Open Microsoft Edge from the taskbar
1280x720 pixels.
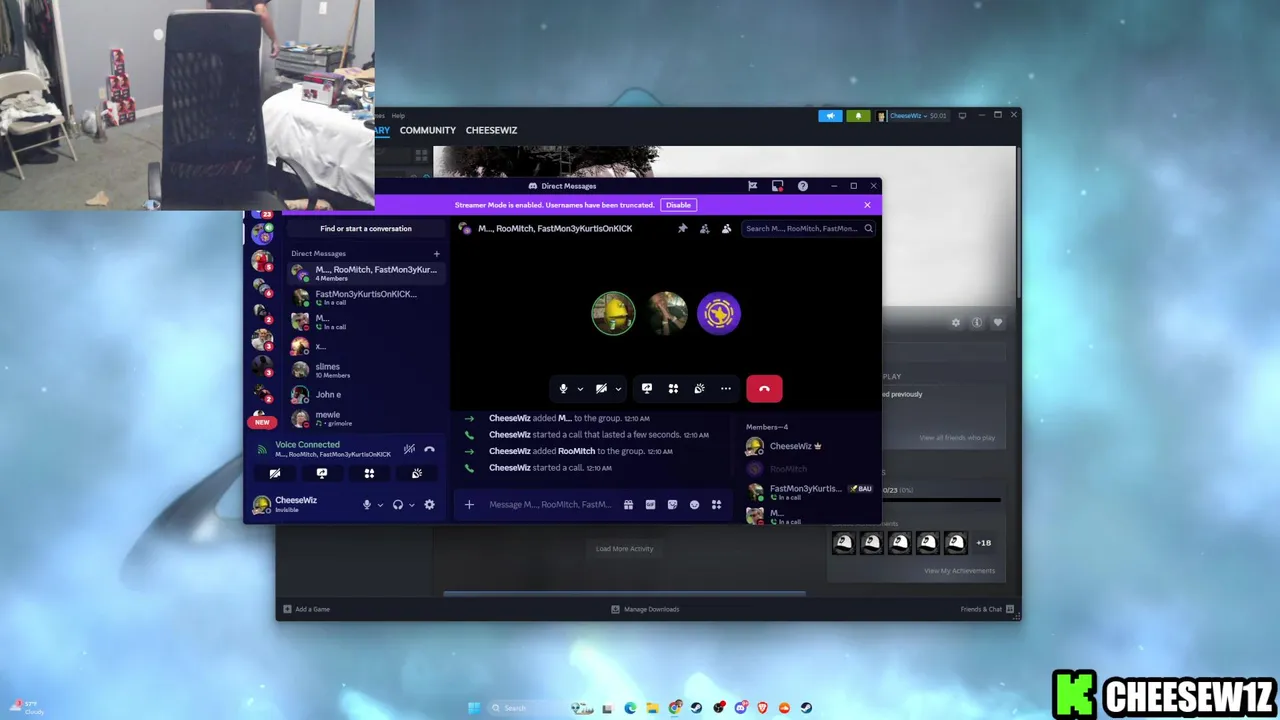[630, 708]
